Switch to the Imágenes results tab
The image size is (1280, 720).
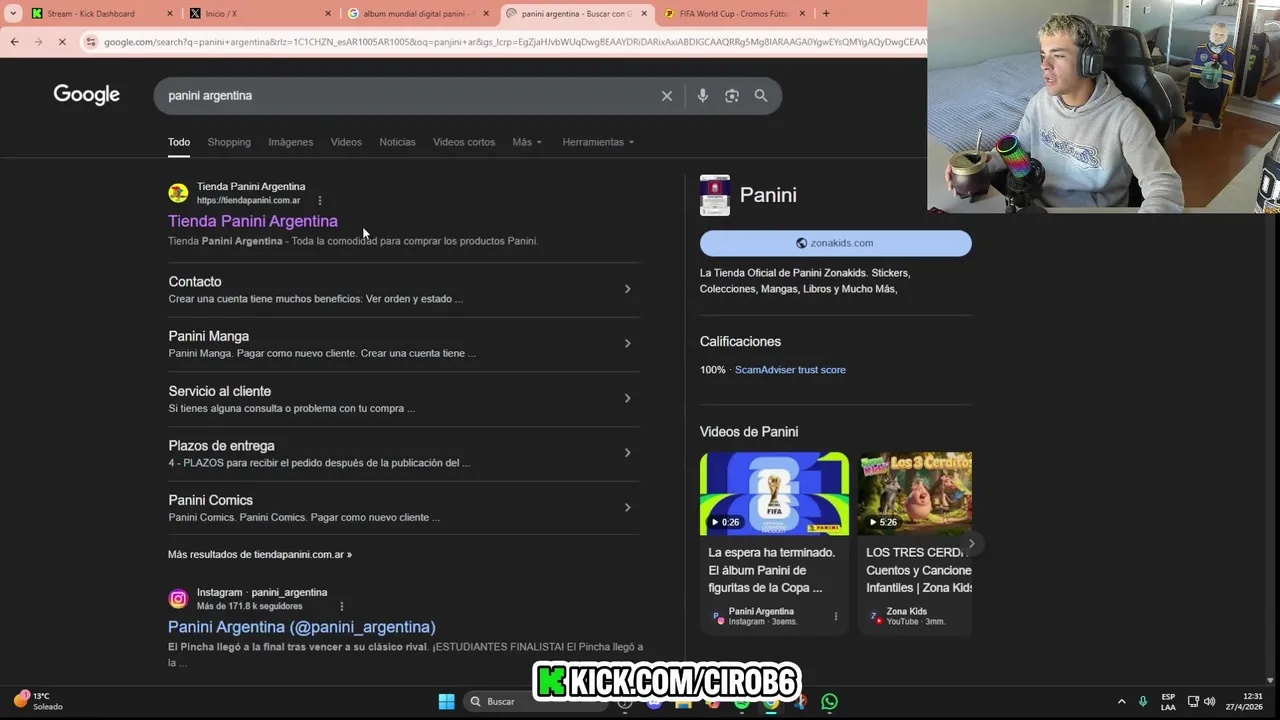290,142
